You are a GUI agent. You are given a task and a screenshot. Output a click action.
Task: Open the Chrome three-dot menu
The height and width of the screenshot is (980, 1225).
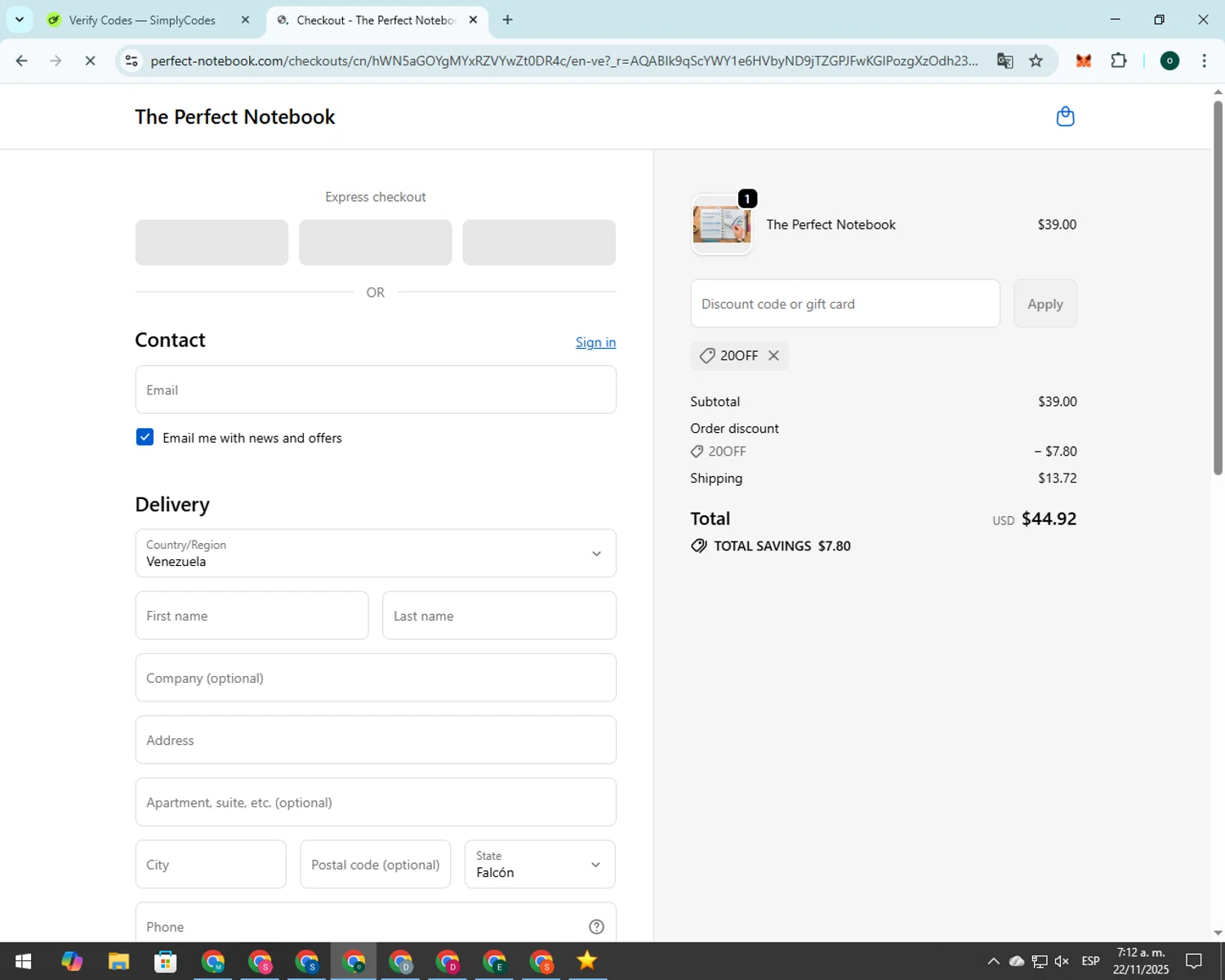(1204, 60)
